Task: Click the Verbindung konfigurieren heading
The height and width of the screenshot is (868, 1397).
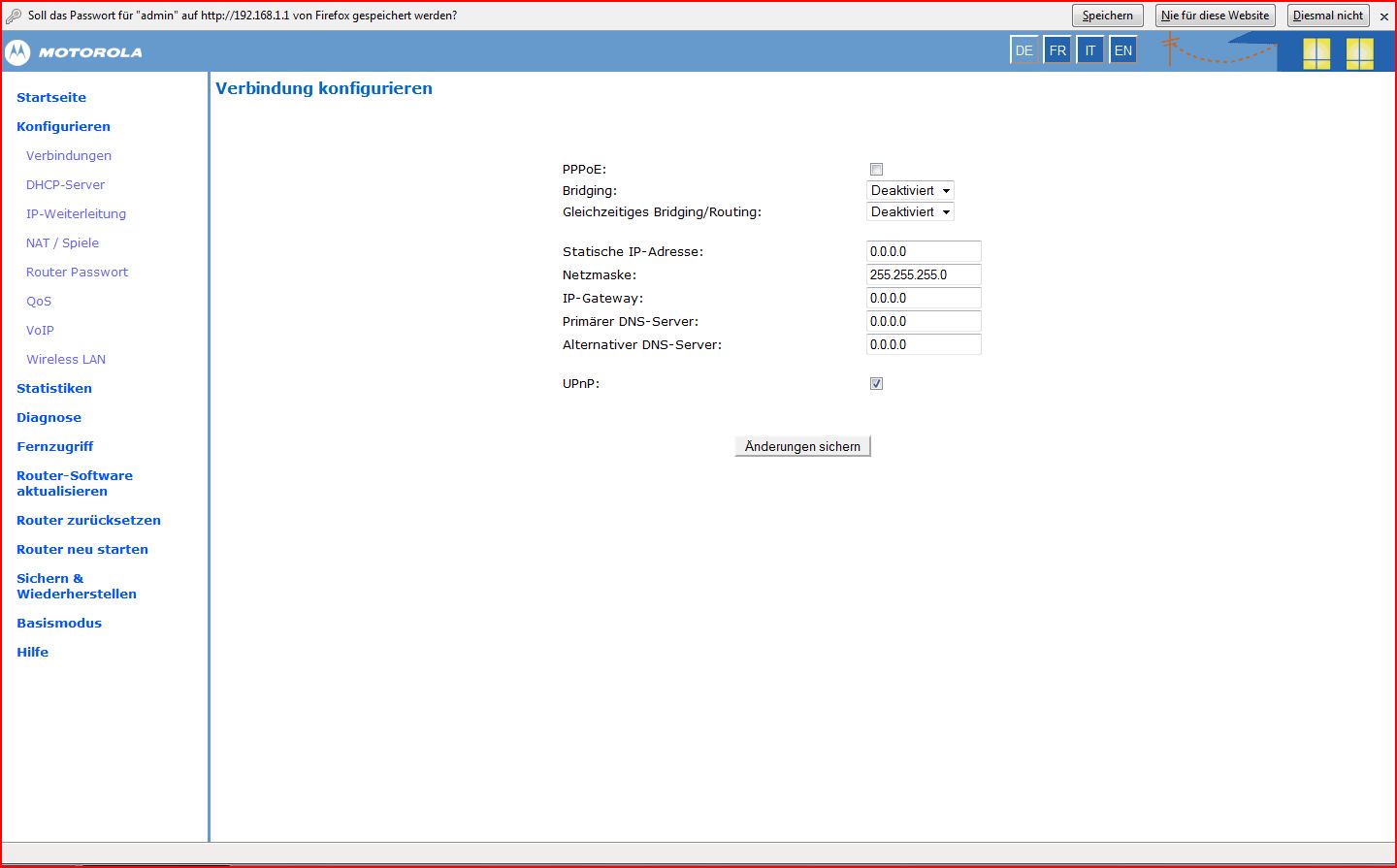Action: pos(324,88)
